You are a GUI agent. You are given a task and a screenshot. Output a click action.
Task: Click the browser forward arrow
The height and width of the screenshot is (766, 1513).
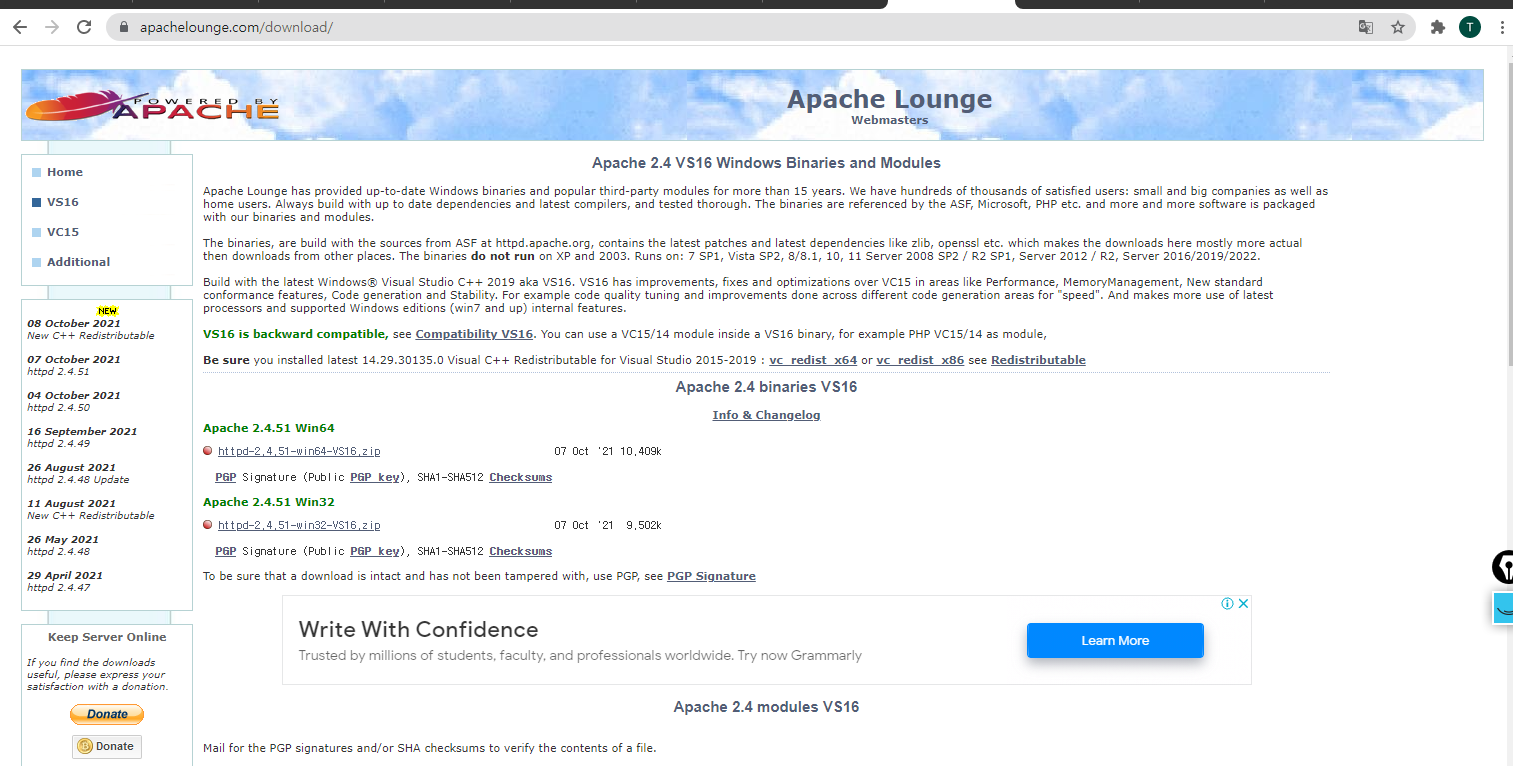tap(52, 27)
